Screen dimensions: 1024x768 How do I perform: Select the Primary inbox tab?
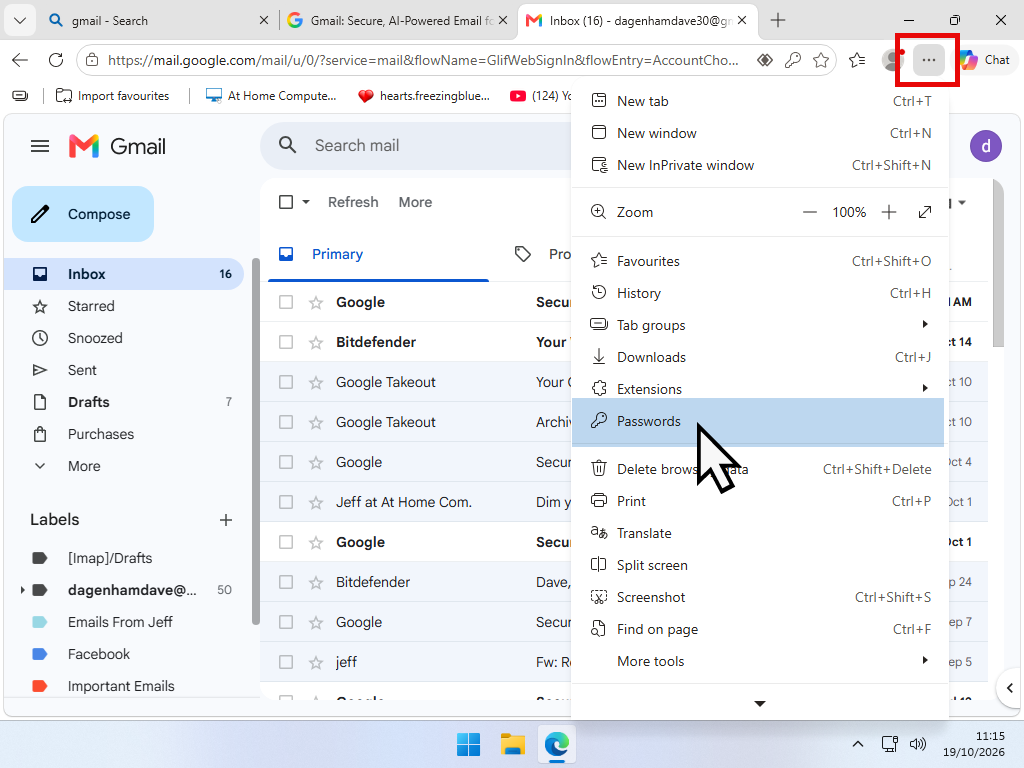[379, 254]
